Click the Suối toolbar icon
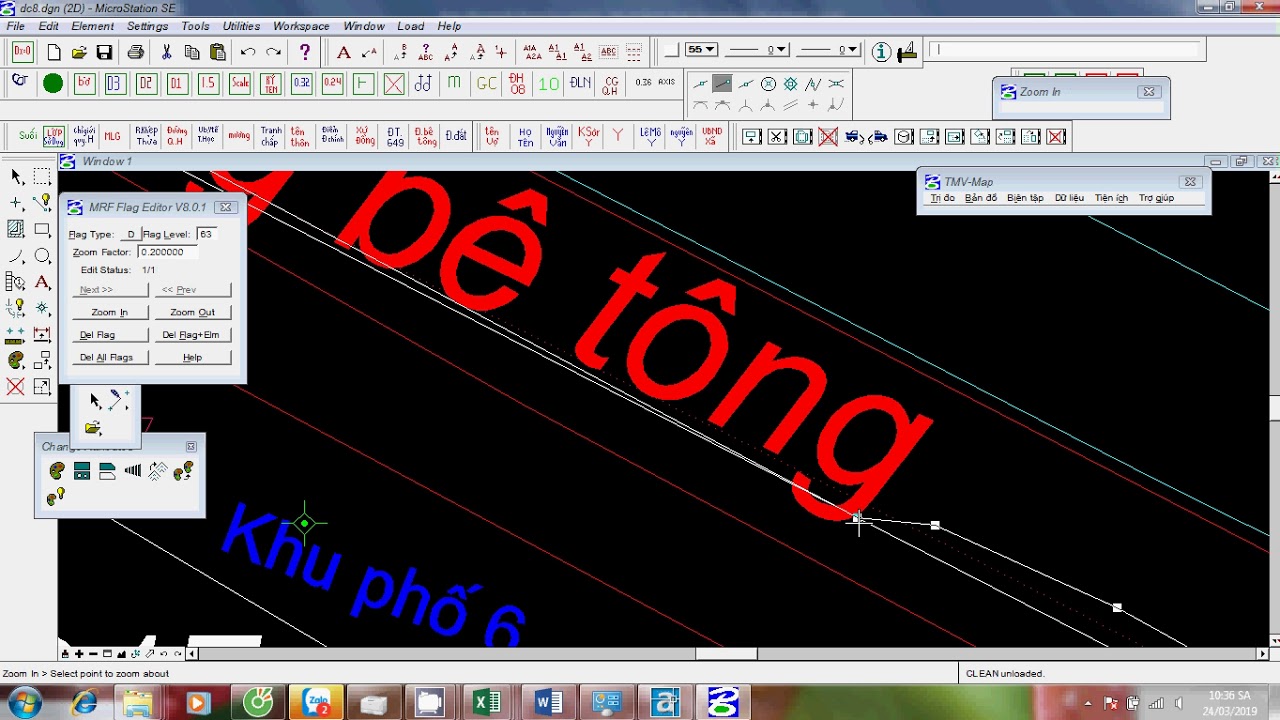 27,136
